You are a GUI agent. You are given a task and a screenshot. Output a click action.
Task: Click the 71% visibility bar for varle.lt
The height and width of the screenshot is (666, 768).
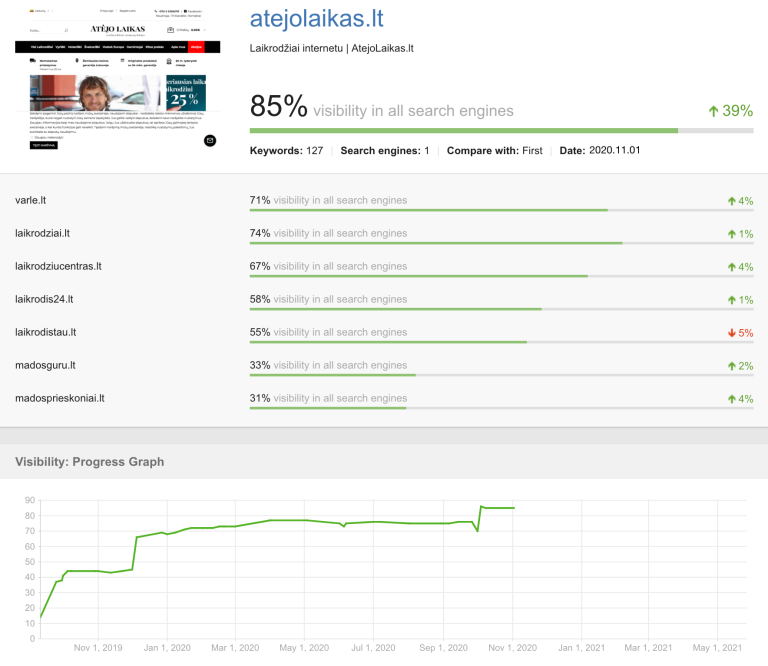[501, 210]
